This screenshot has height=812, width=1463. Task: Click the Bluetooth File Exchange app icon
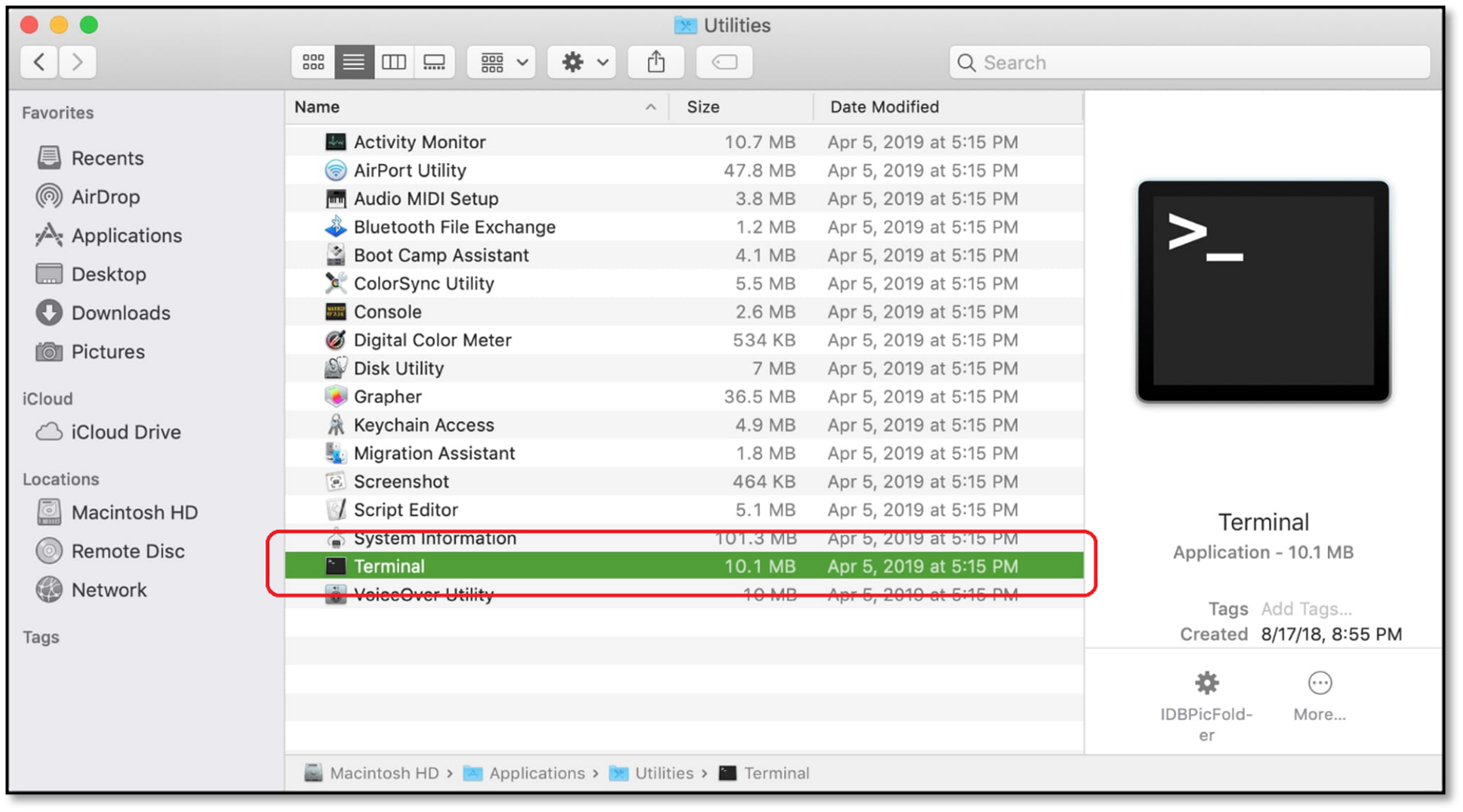pyautogui.click(x=335, y=227)
